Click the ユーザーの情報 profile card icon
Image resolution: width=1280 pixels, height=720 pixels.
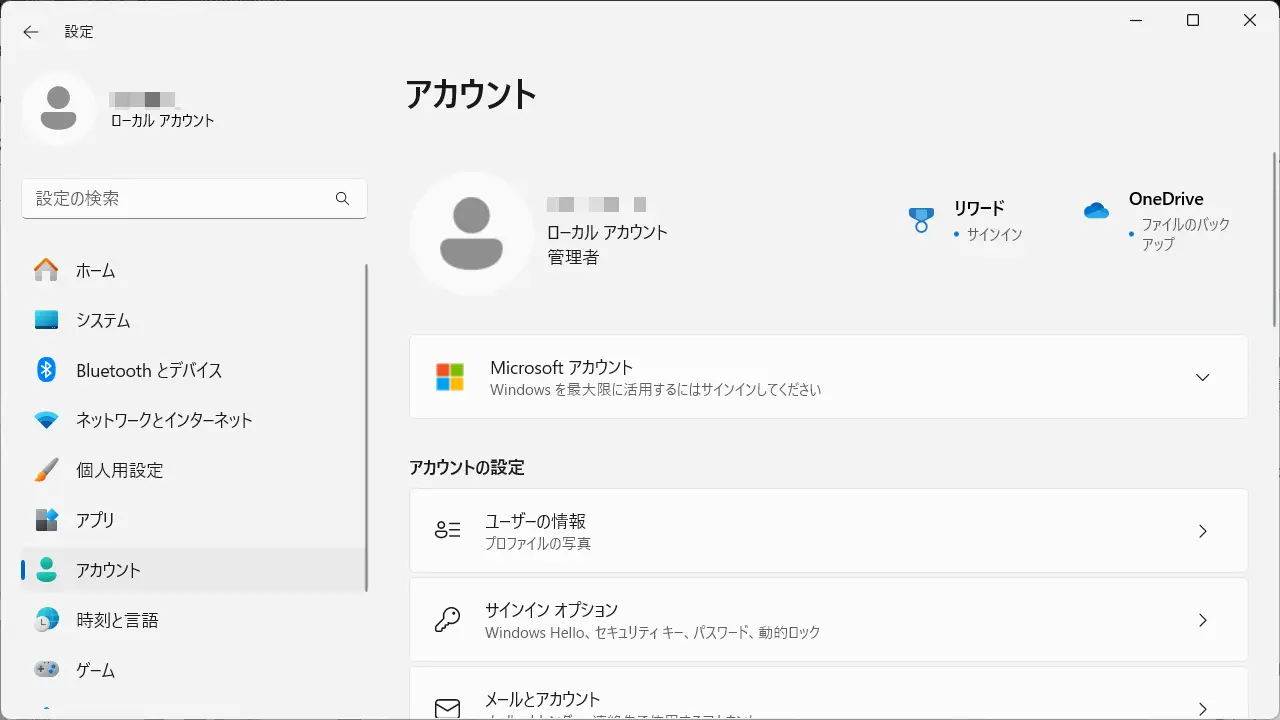tap(448, 531)
